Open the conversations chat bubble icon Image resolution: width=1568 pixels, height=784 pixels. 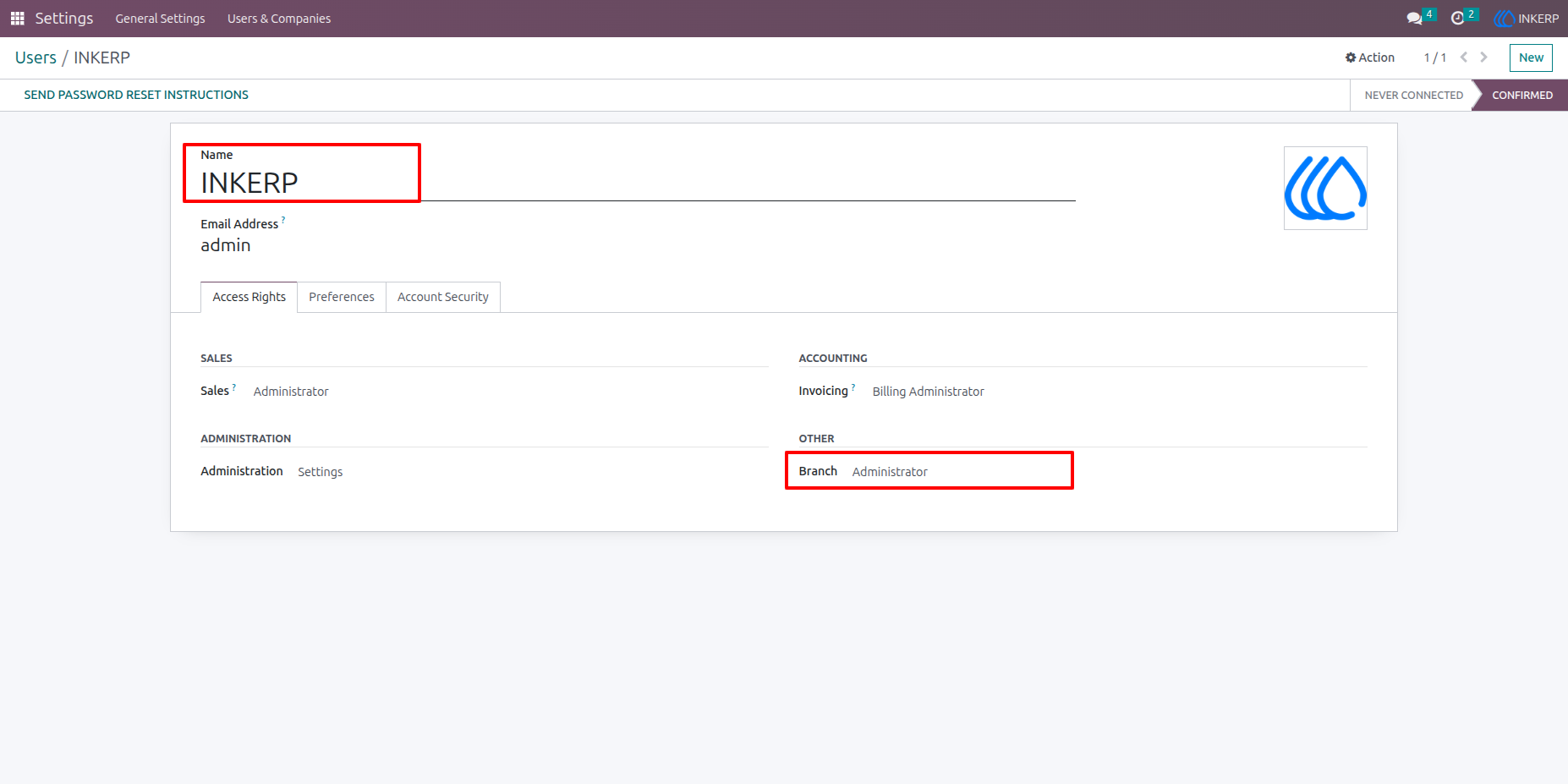[x=1414, y=19]
